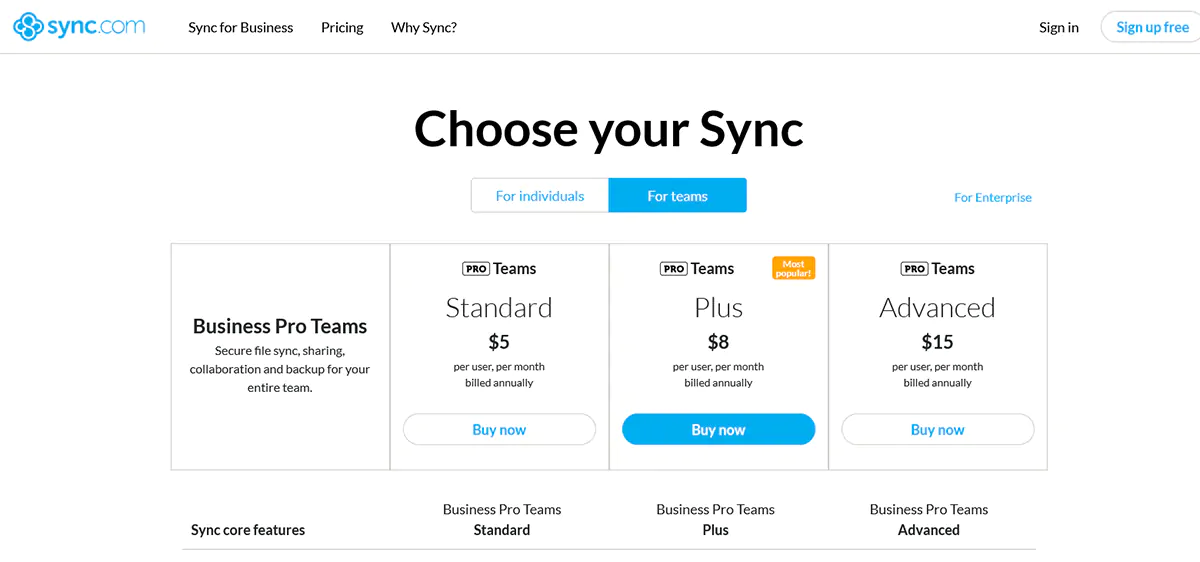This screenshot has height=562, width=1200.
Task: Click the PRO badge on Standard plan
Action: [x=475, y=269]
